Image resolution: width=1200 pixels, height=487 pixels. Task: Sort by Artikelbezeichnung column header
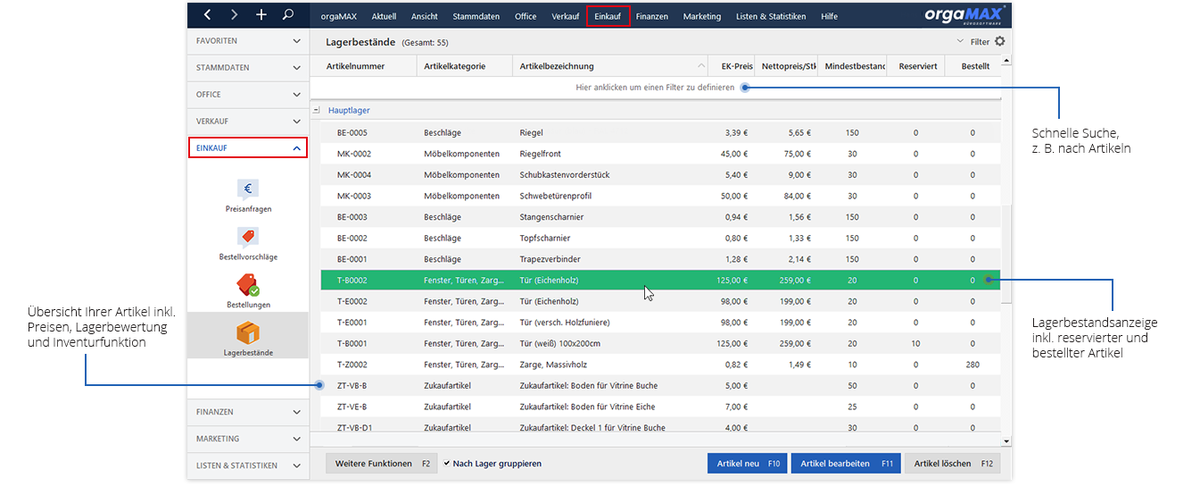coord(610,67)
